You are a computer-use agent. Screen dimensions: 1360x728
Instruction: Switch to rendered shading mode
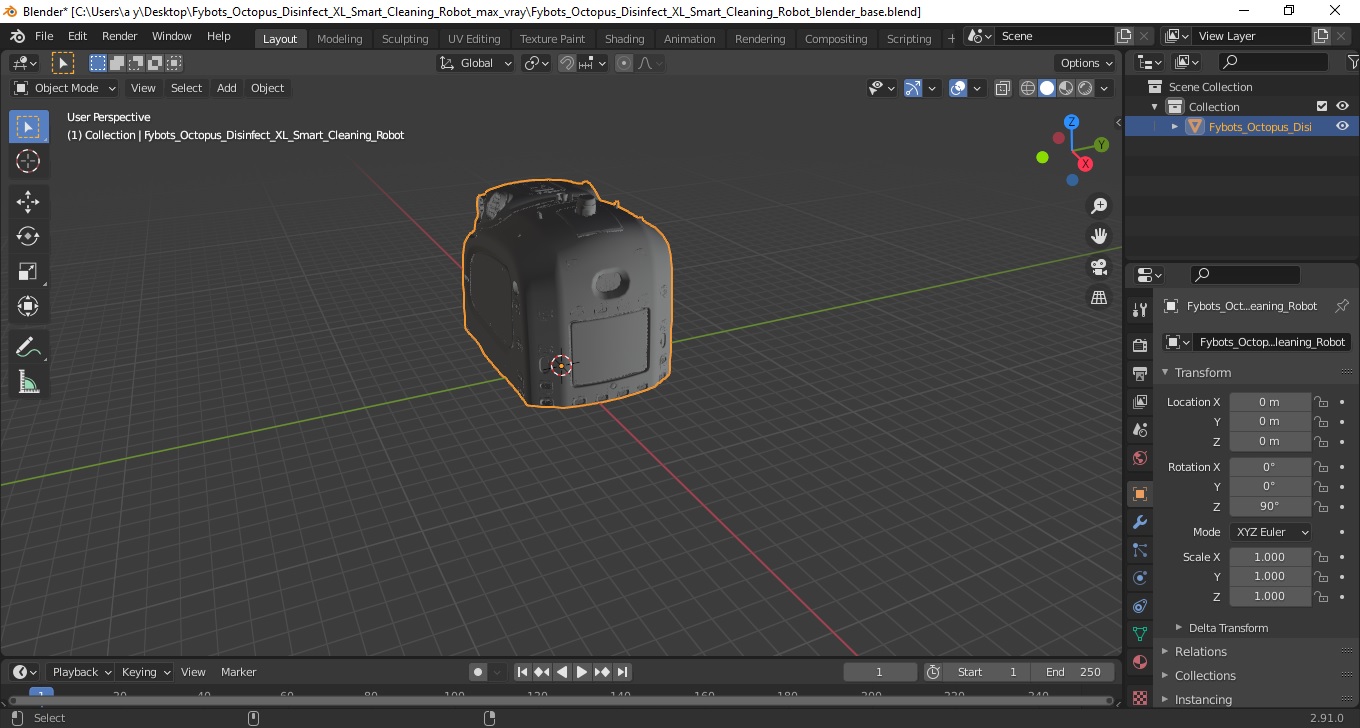pos(1085,88)
